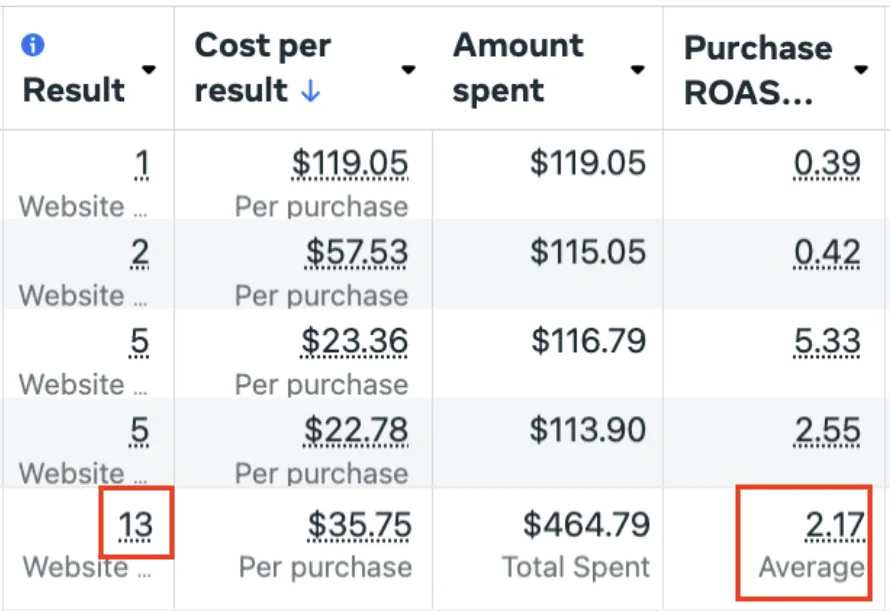Click the $464.79 total spent amount
890x612 pixels.
pyautogui.click(x=586, y=524)
